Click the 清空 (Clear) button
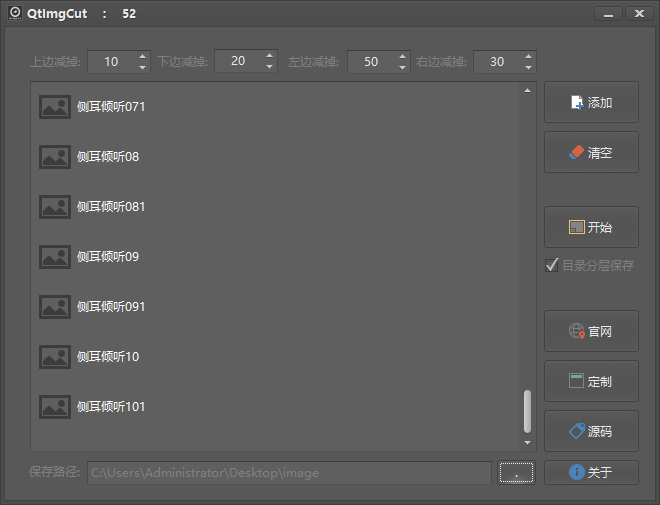This screenshot has height=505, width=660. click(x=591, y=152)
